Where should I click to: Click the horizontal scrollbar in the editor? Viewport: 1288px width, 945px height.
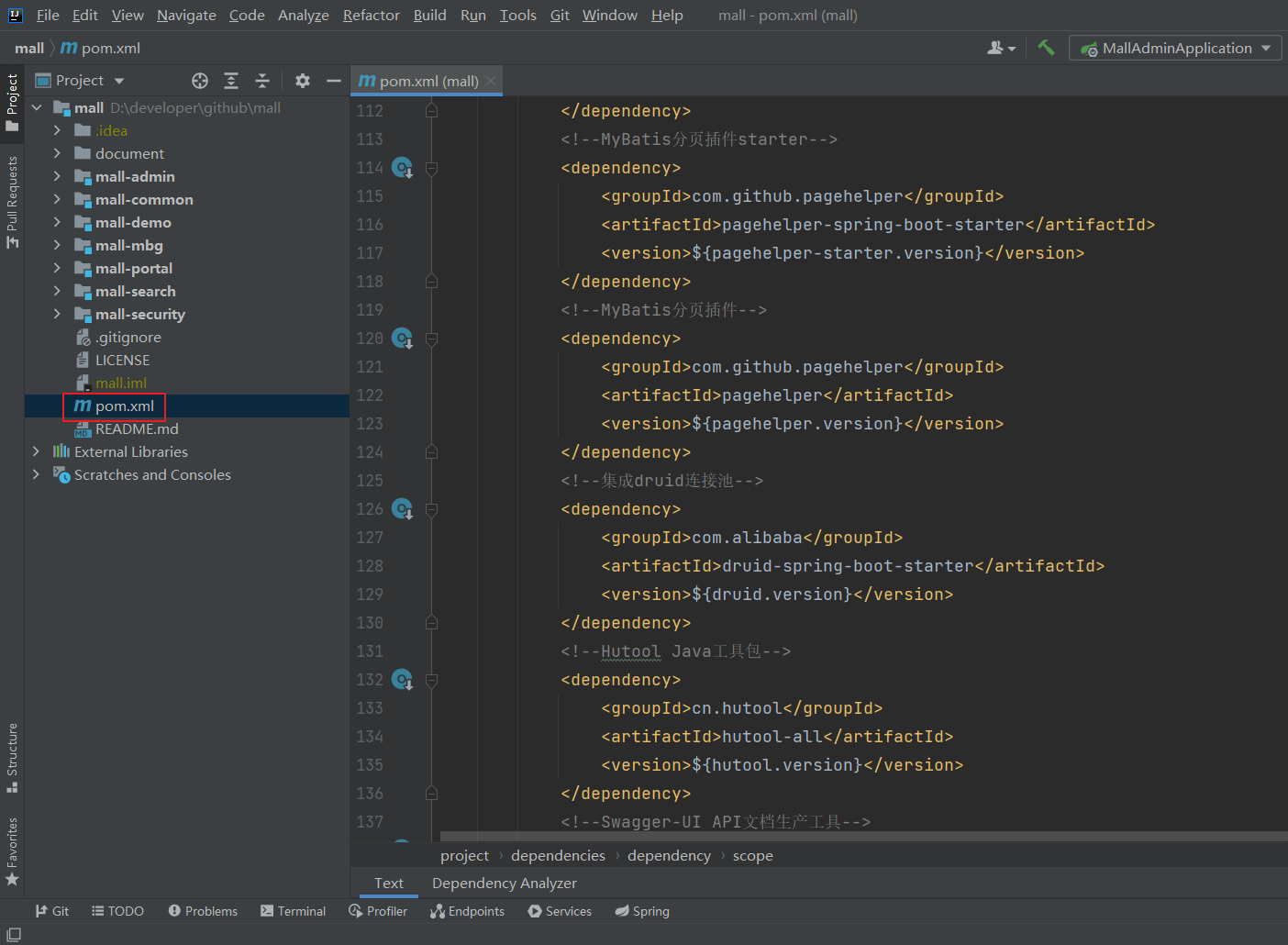(862, 836)
